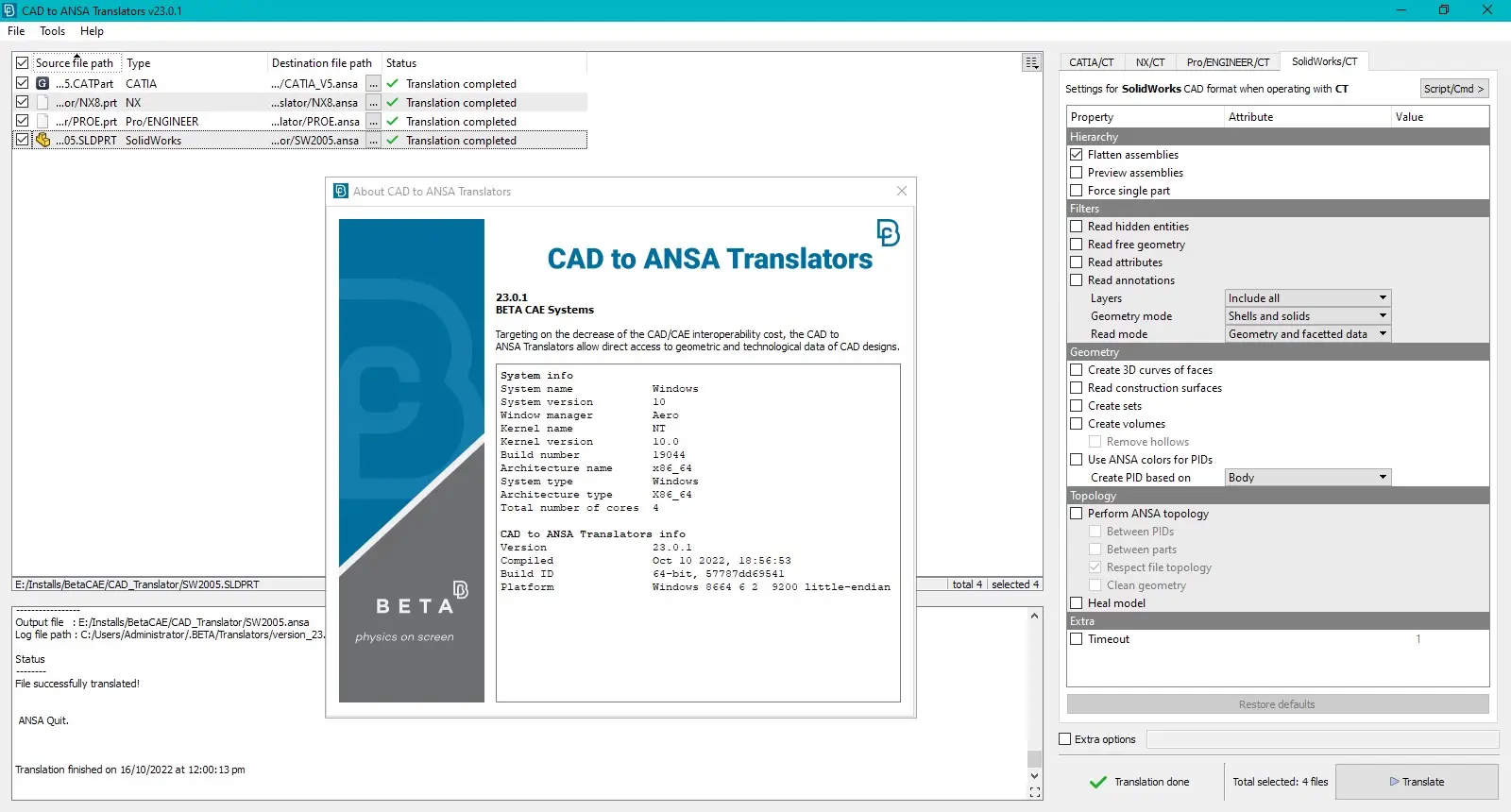Switch to the CATIA/CT tab
Screen dimensions: 1511x812
tap(1092, 62)
